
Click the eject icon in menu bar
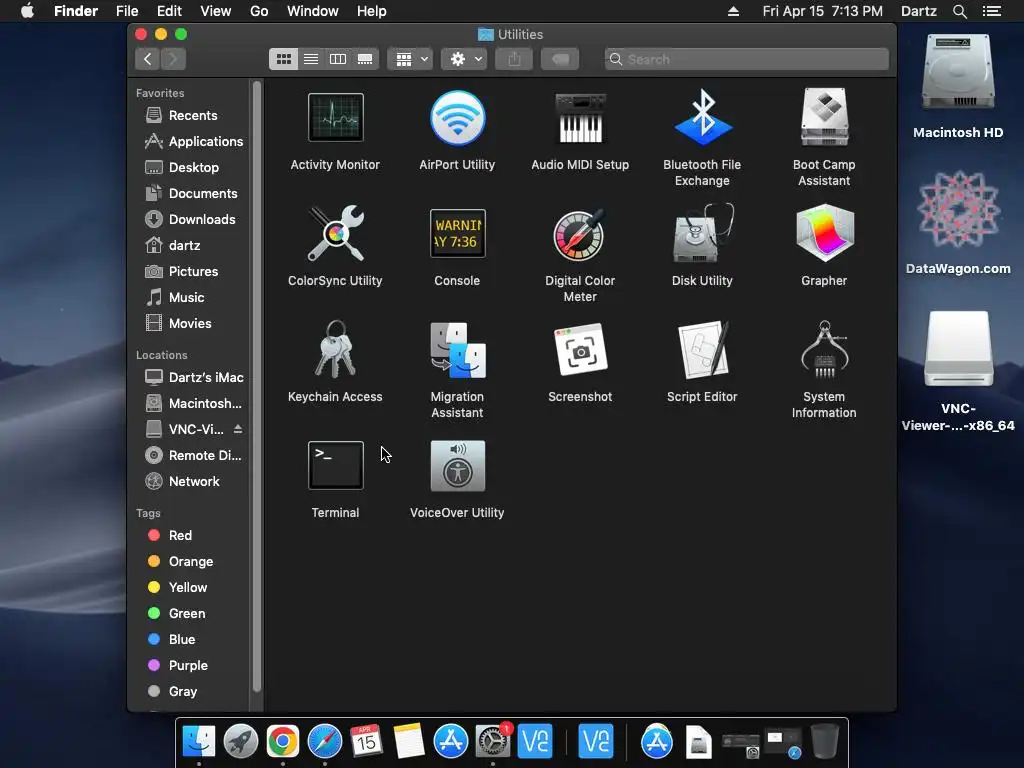[x=733, y=11]
